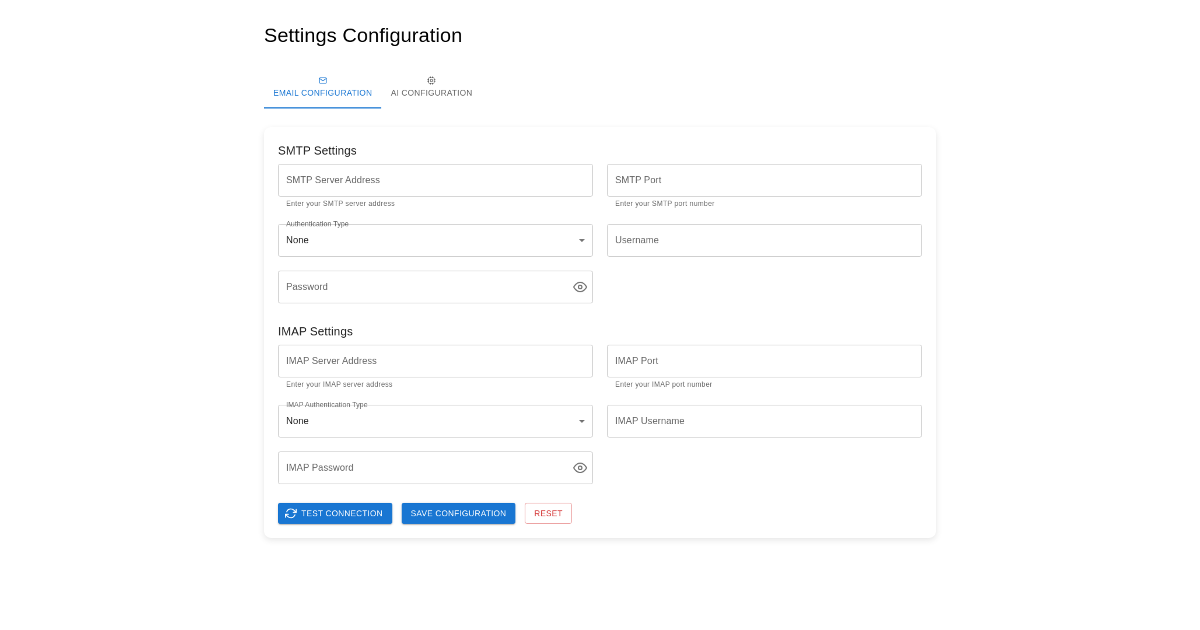Click into the SMTP Port field
This screenshot has width=1200, height=630.
click(764, 180)
